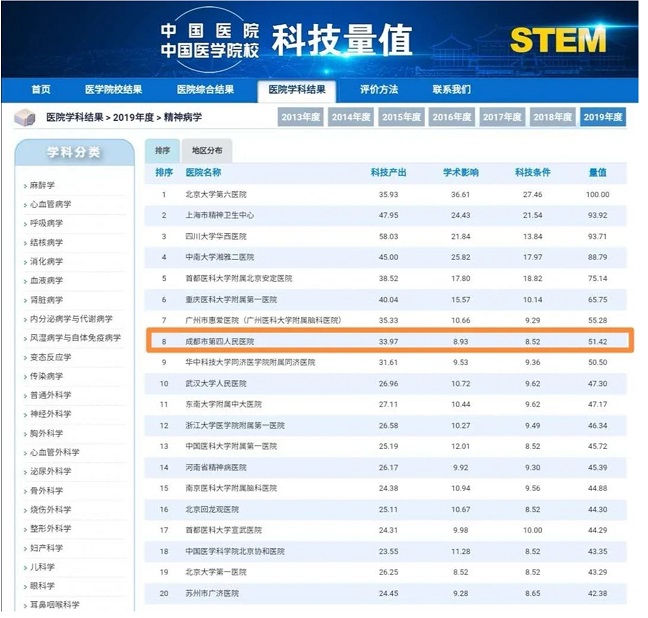The height and width of the screenshot is (618, 648).
Task: Choose 烧伤外科学 in the subject list
Action: click(50, 509)
